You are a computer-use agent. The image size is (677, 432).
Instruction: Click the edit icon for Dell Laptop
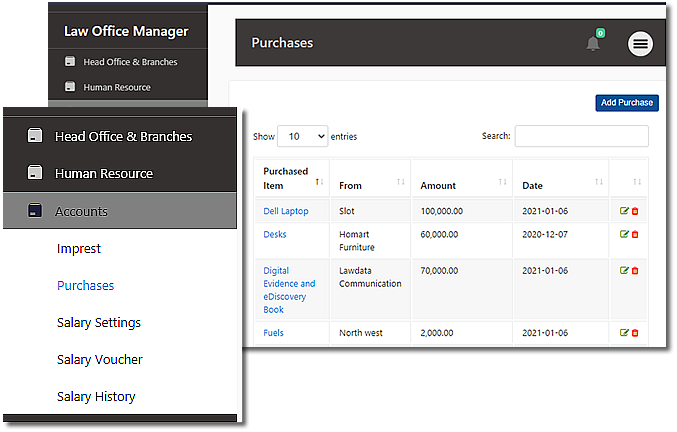coord(625,211)
